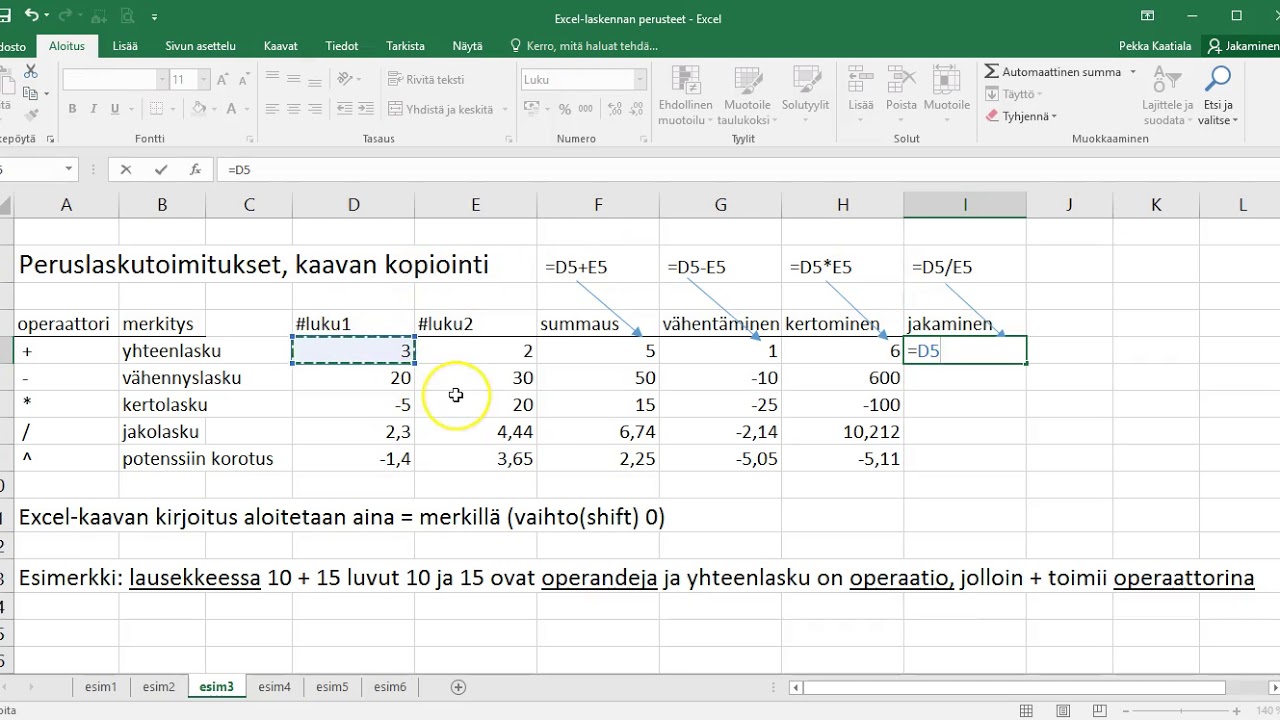Click the Format Painter brush icon

[x=30, y=116]
